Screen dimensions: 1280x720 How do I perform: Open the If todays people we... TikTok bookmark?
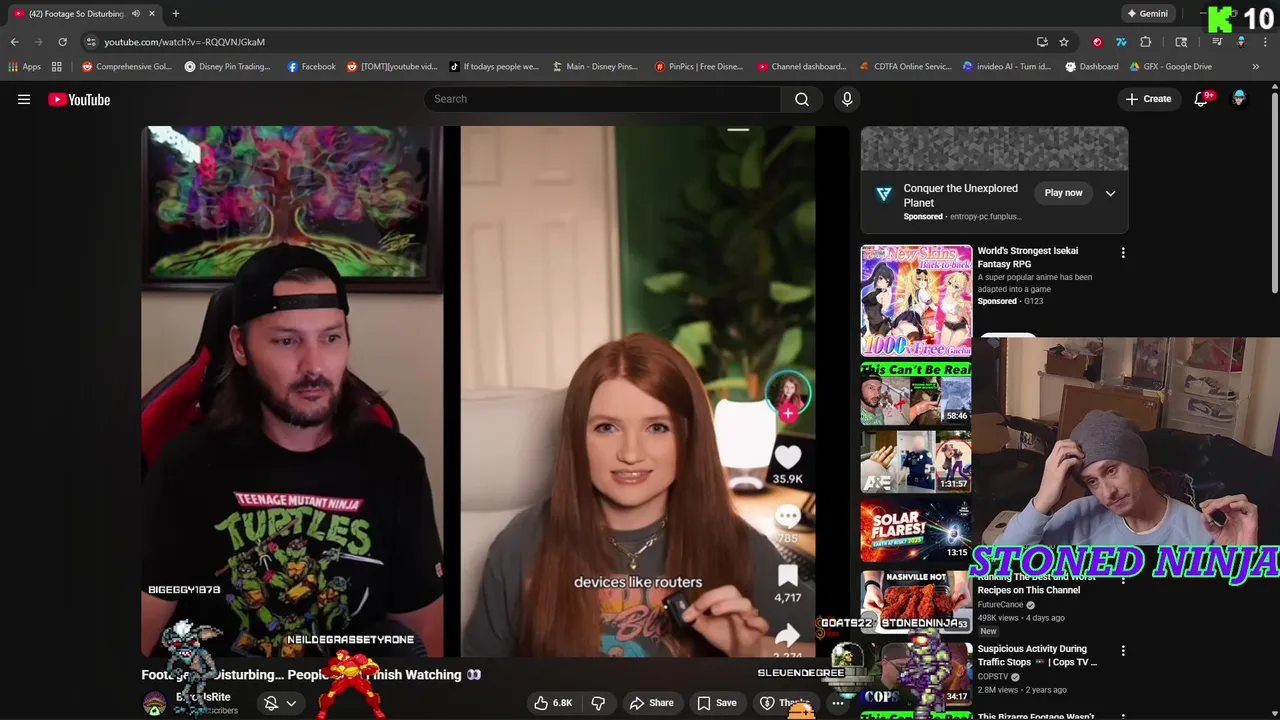[x=494, y=67]
